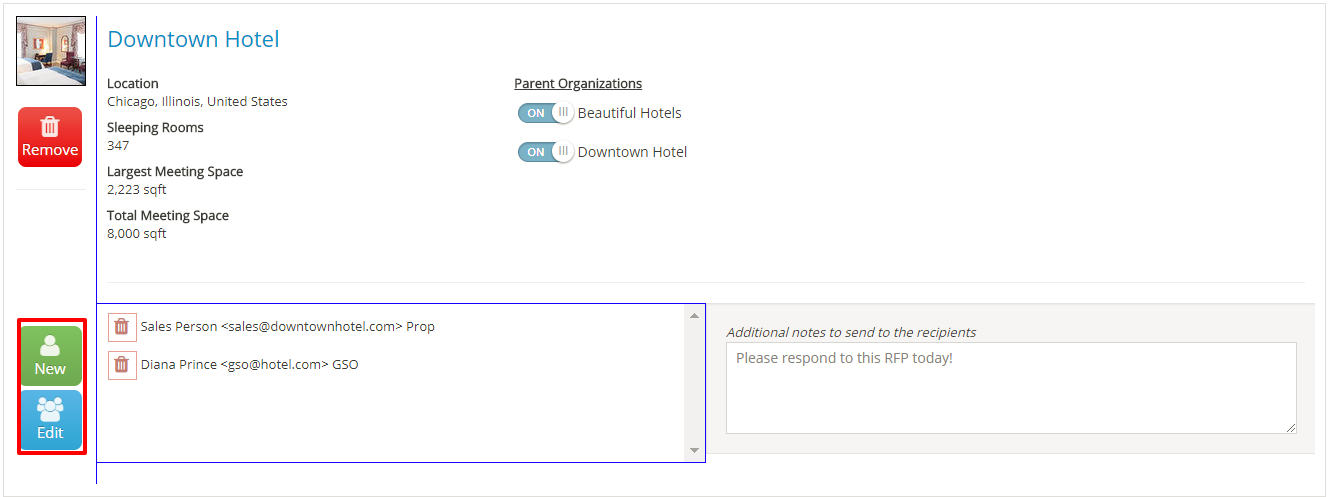Click the hotel room thumbnail image
Image resolution: width=1328 pixels, height=497 pixels.
tap(50, 51)
